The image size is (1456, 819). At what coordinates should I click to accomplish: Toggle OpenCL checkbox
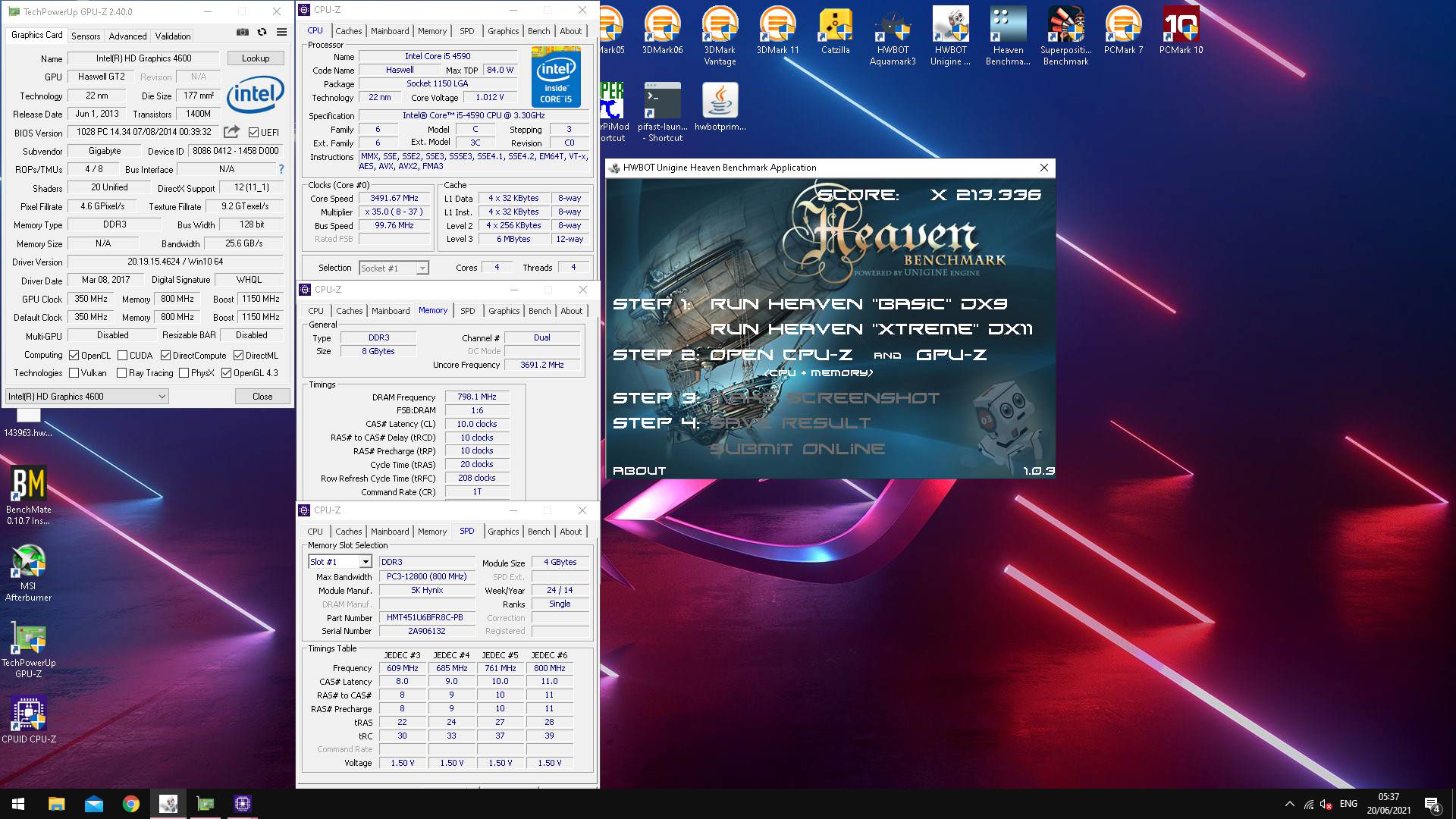[x=74, y=355]
